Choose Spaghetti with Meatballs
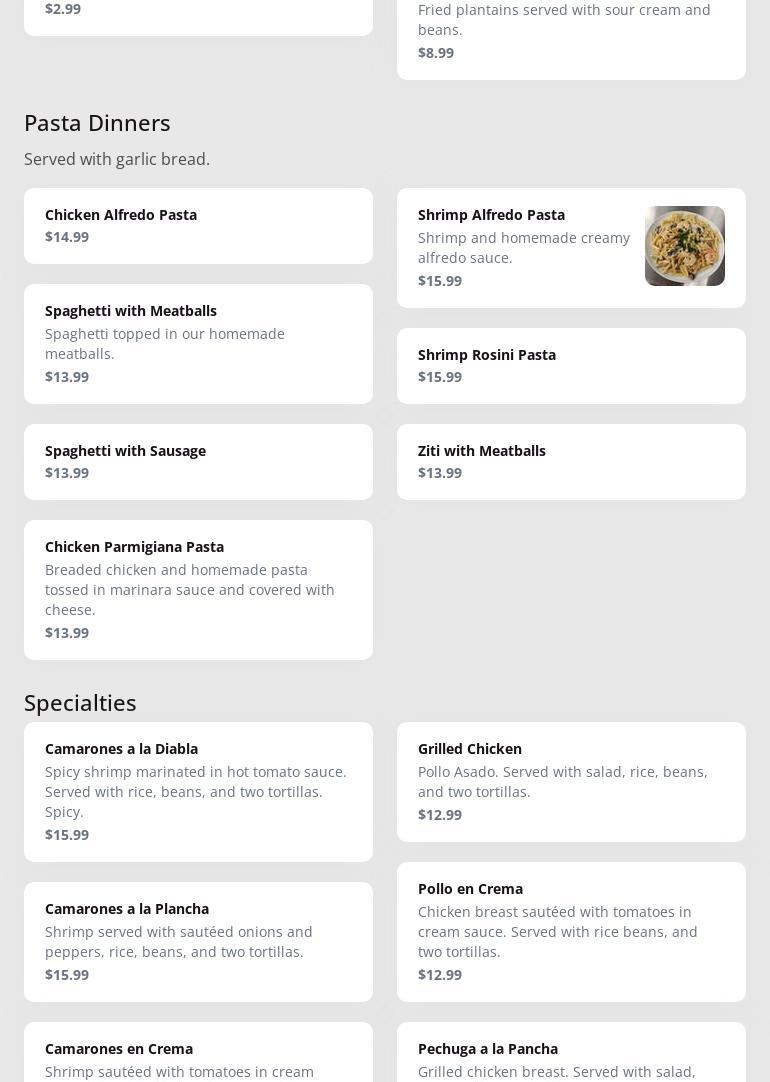 coord(198,343)
